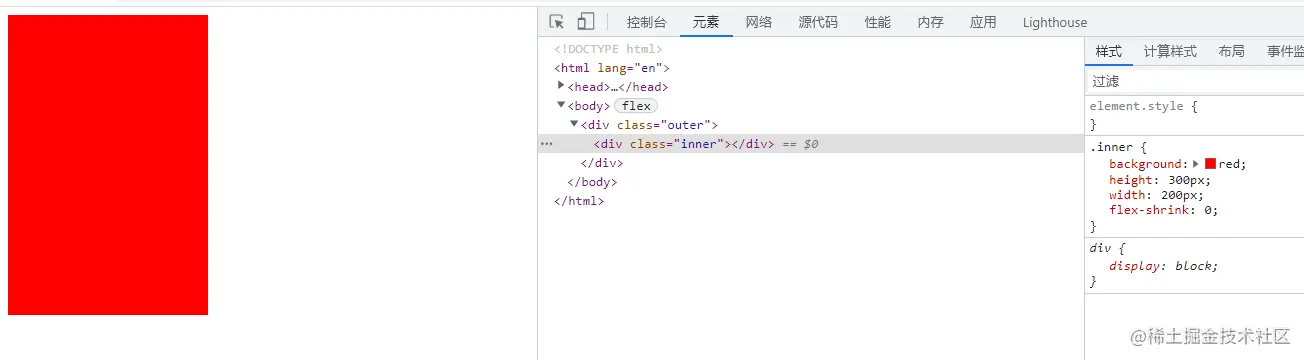This screenshot has height=360, width=1304.
Task: Open the red color swatch picker
Action: click(x=1210, y=164)
